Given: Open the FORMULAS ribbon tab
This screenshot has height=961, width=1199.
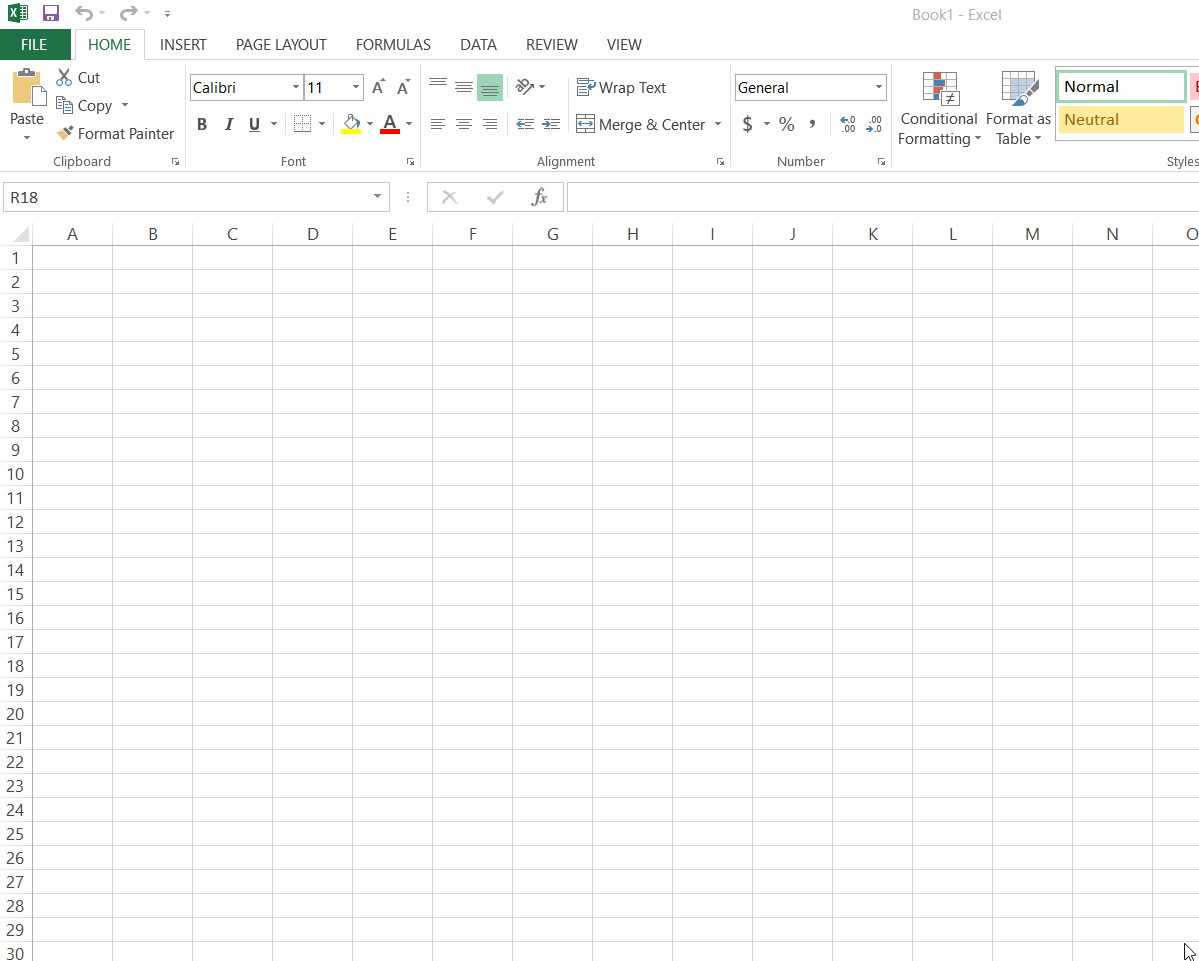Looking at the screenshot, I should tap(393, 44).
